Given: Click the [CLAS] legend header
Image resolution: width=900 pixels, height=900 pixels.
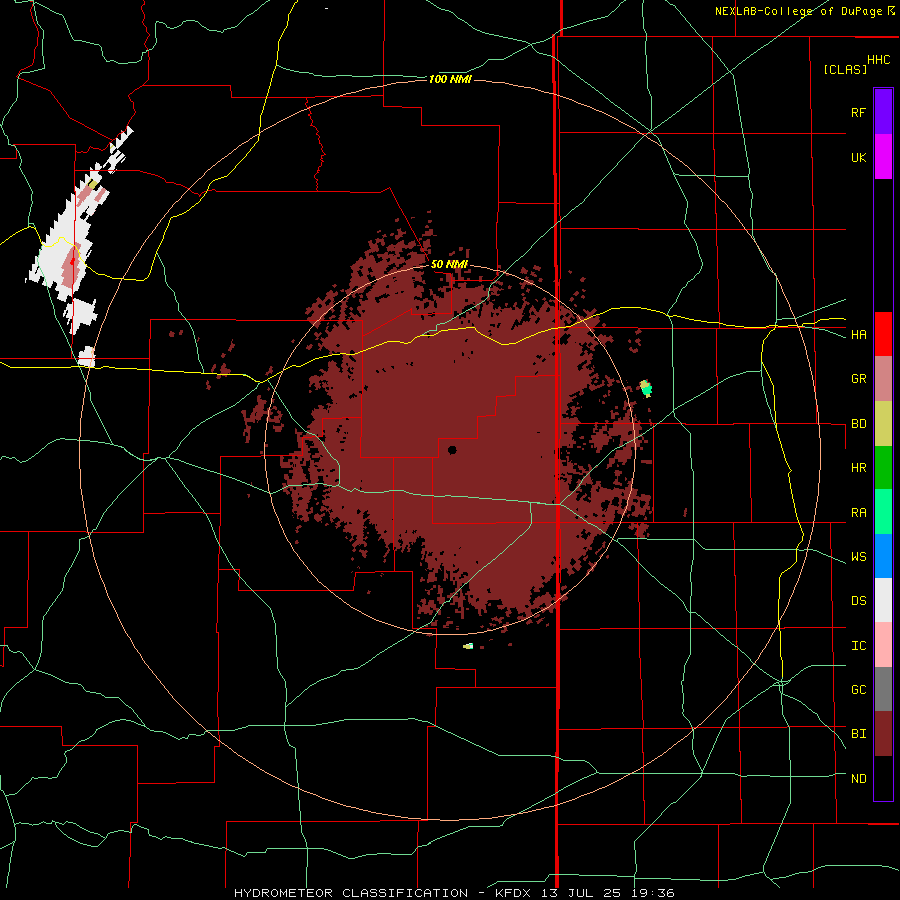Looking at the screenshot, I should click(845, 69).
